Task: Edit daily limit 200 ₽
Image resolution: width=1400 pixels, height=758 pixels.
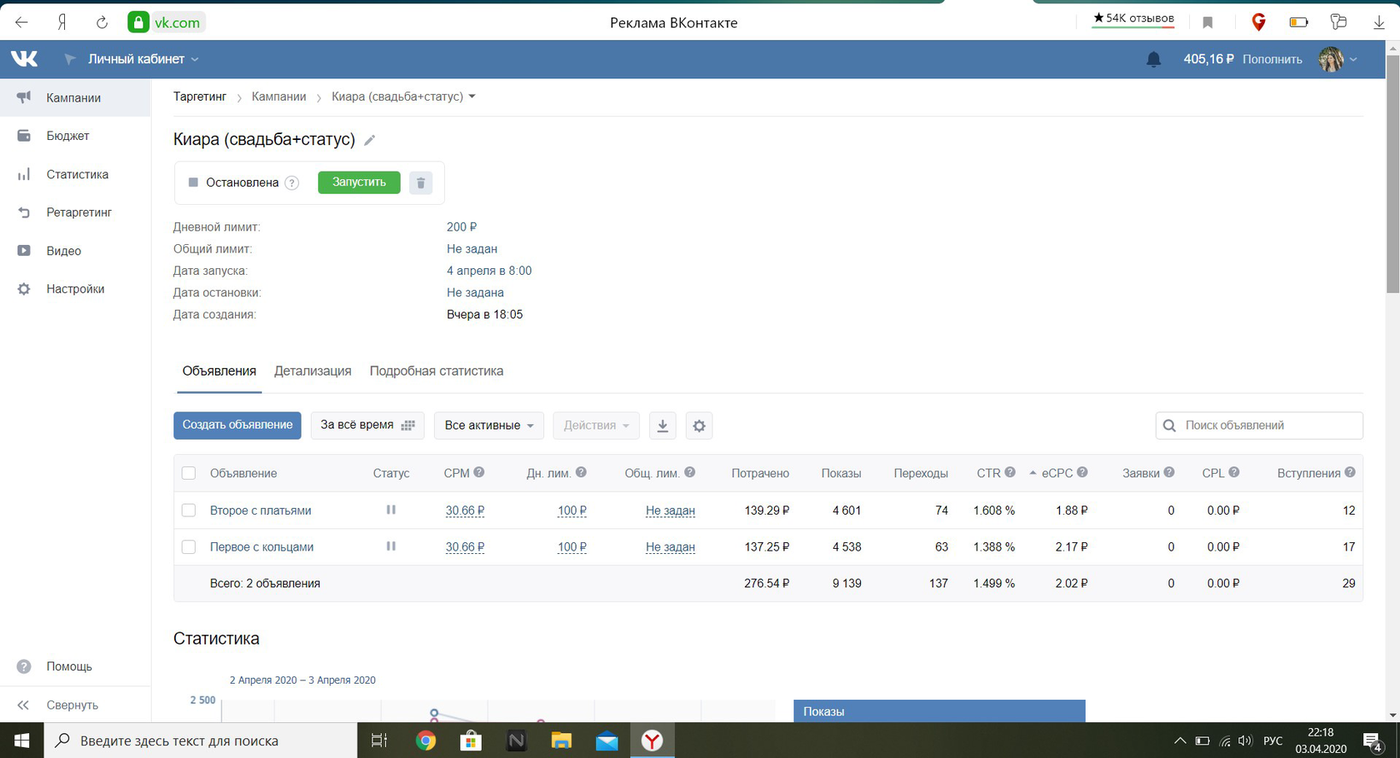Action: [462, 227]
